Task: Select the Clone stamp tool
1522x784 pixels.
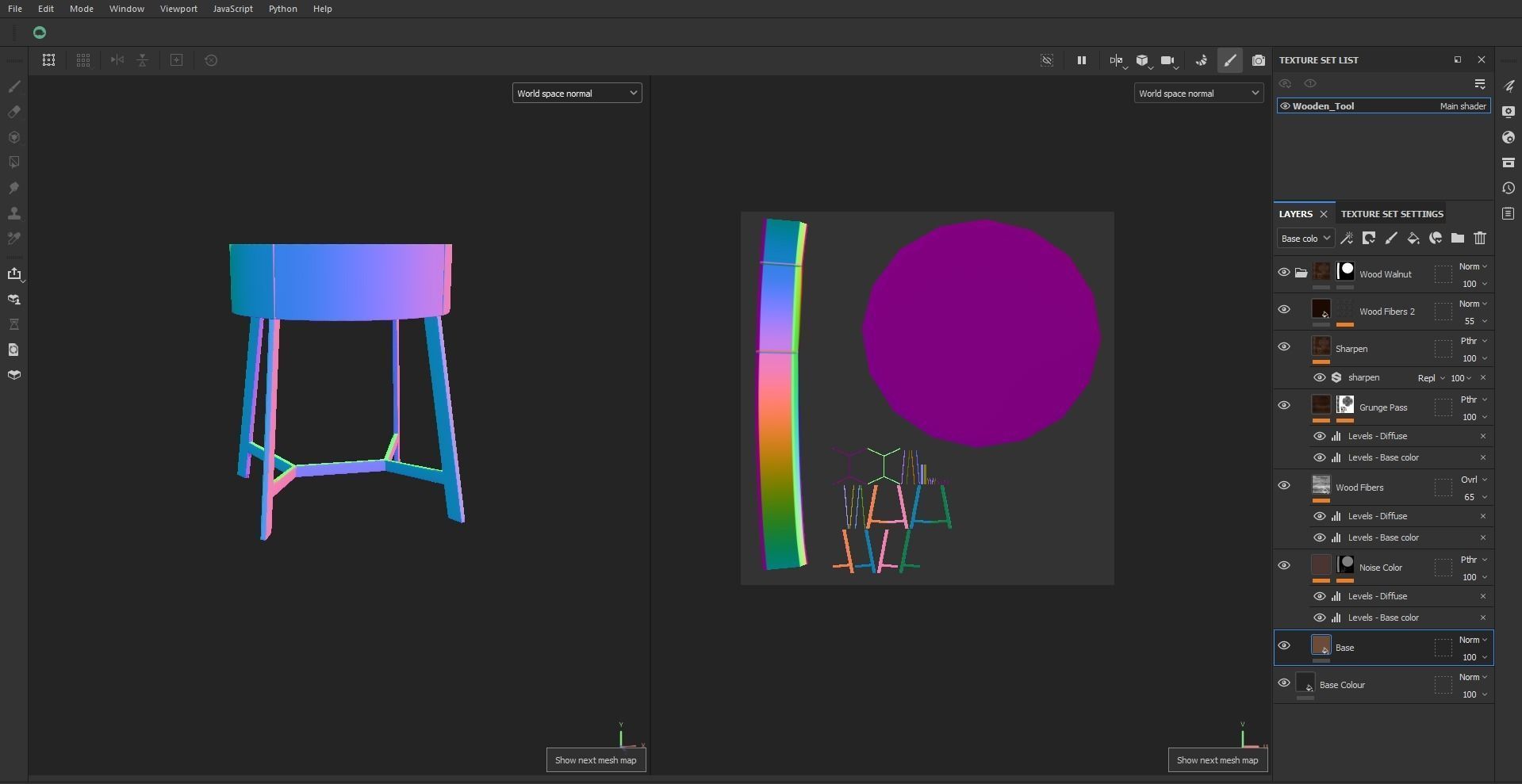Action: point(14,213)
